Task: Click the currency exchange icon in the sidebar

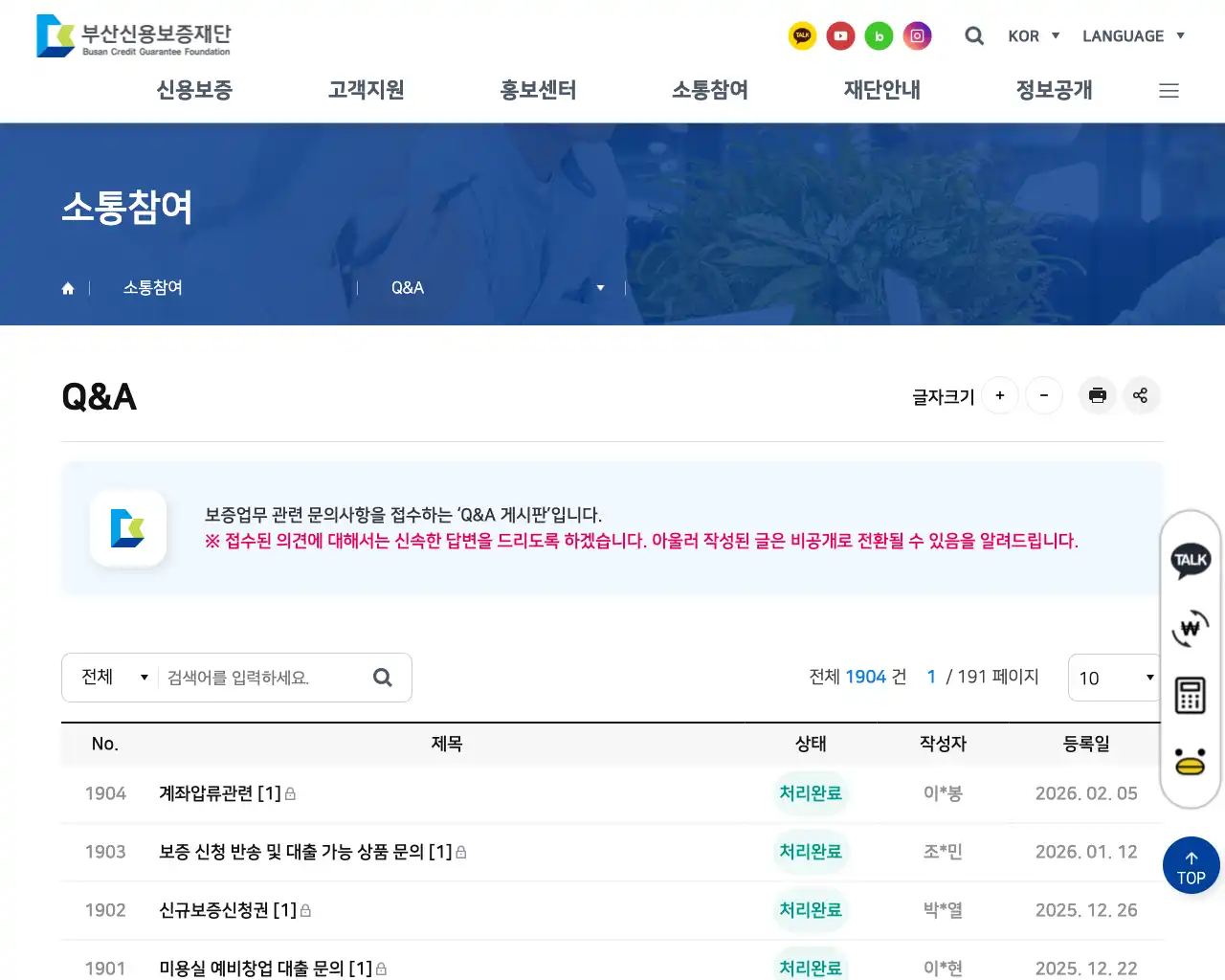Action: (1190, 629)
